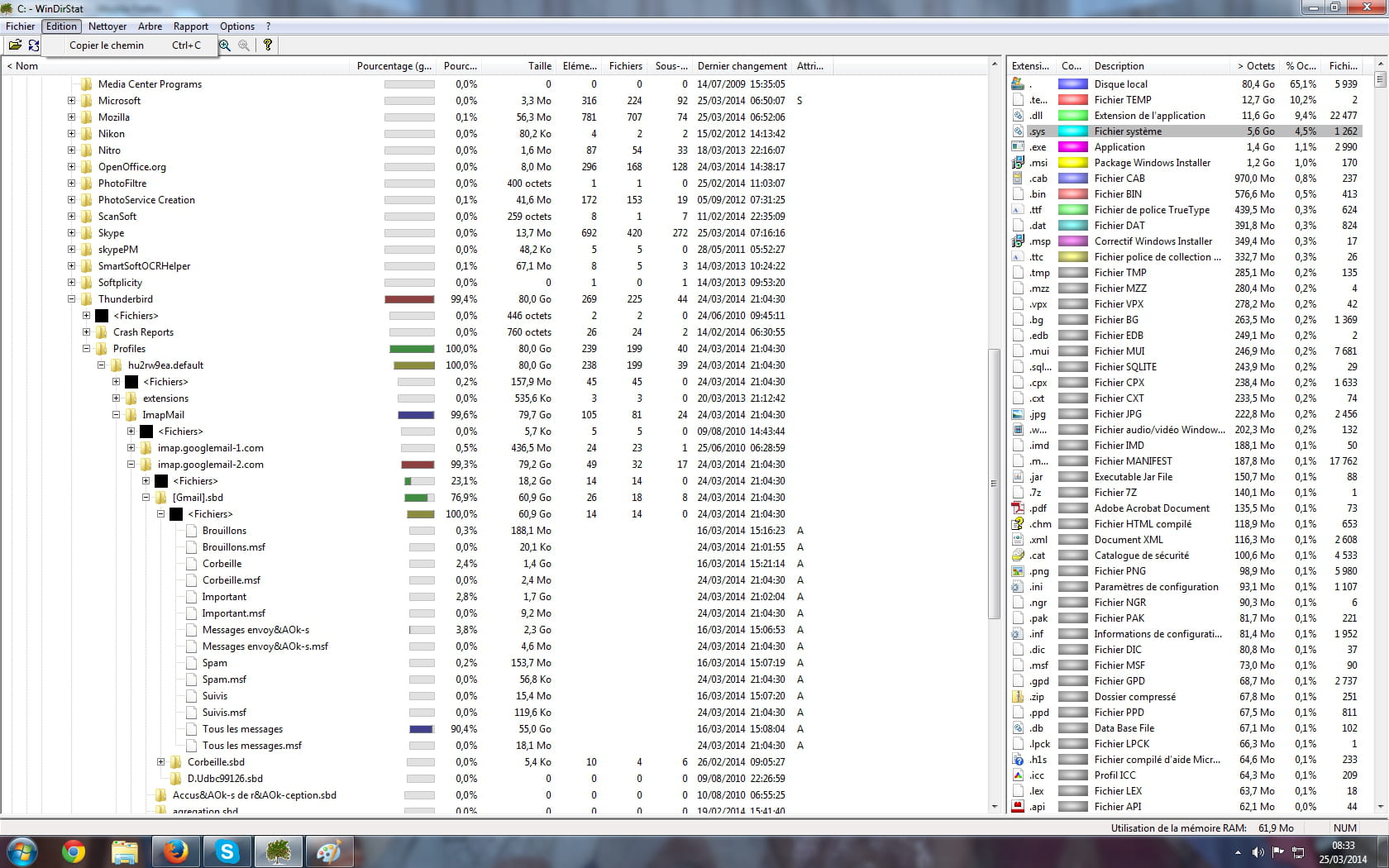Click the cyan .sys color swatch

point(1072,131)
